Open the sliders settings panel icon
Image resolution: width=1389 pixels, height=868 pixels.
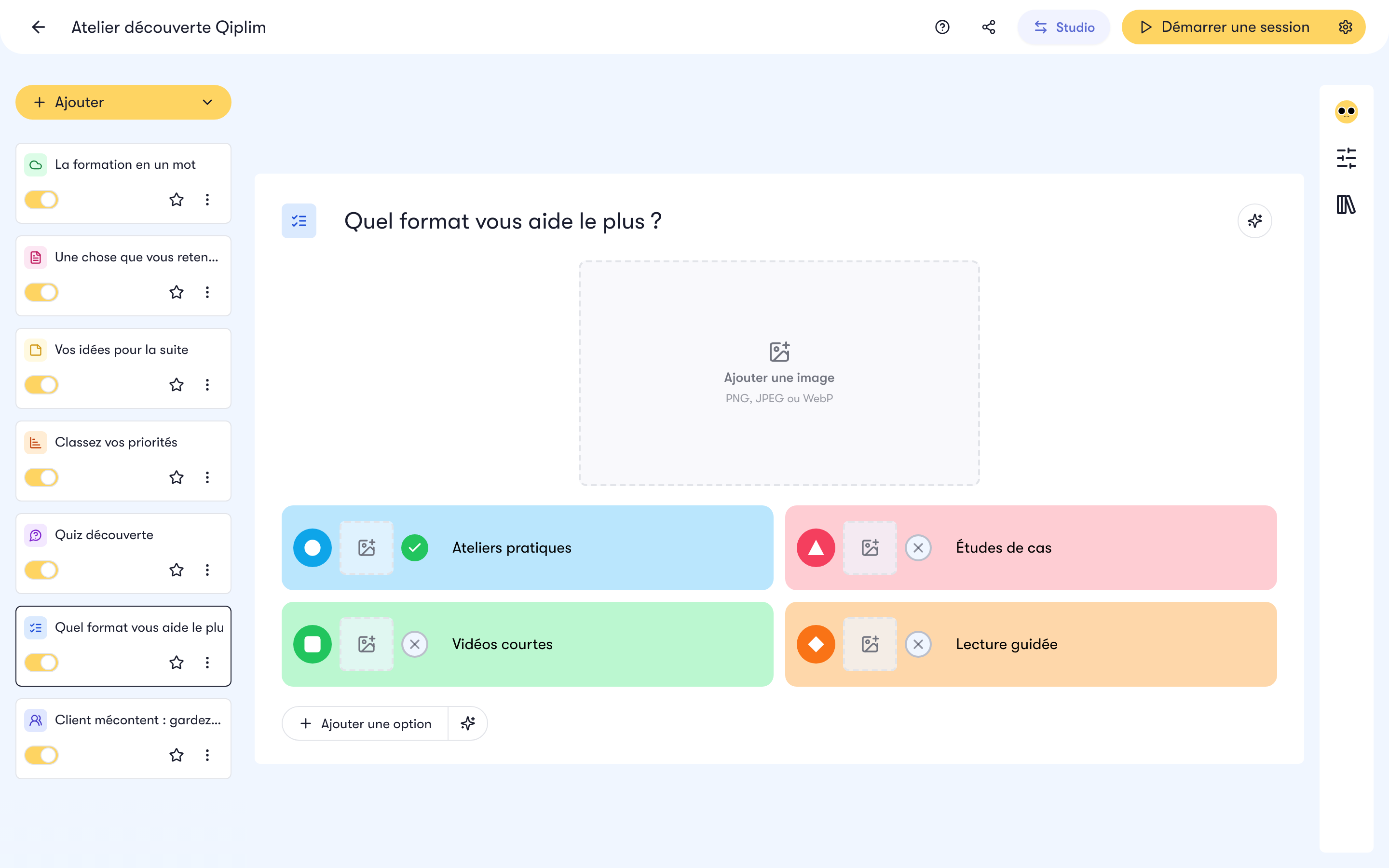tap(1346, 158)
